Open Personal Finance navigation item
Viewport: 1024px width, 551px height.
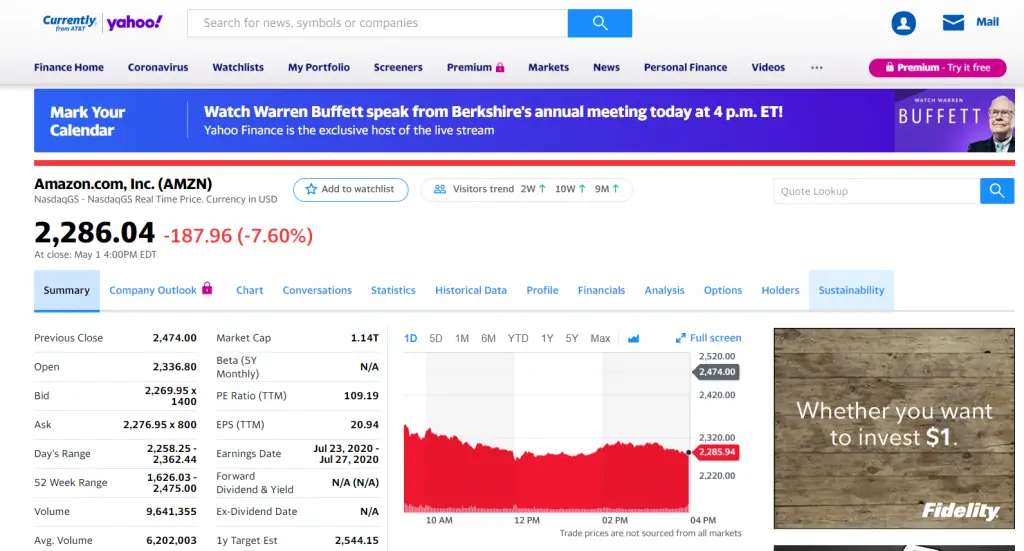(685, 67)
